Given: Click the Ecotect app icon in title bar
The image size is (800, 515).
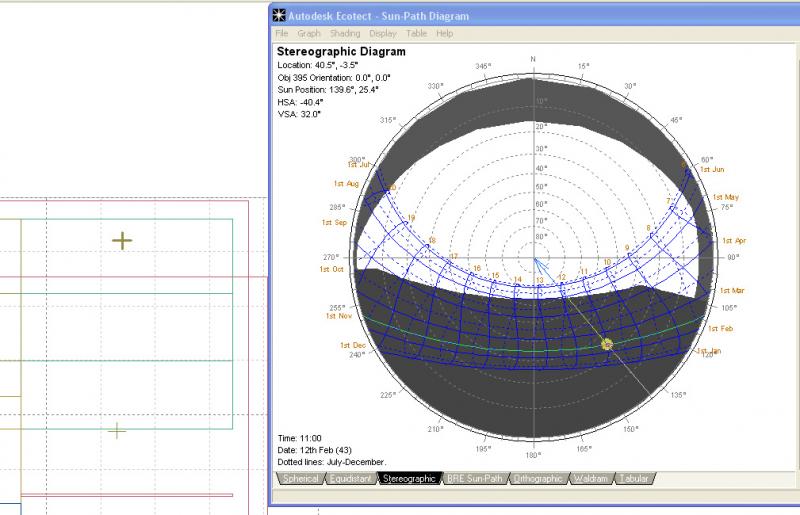Looking at the screenshot, I should [279, 15].
